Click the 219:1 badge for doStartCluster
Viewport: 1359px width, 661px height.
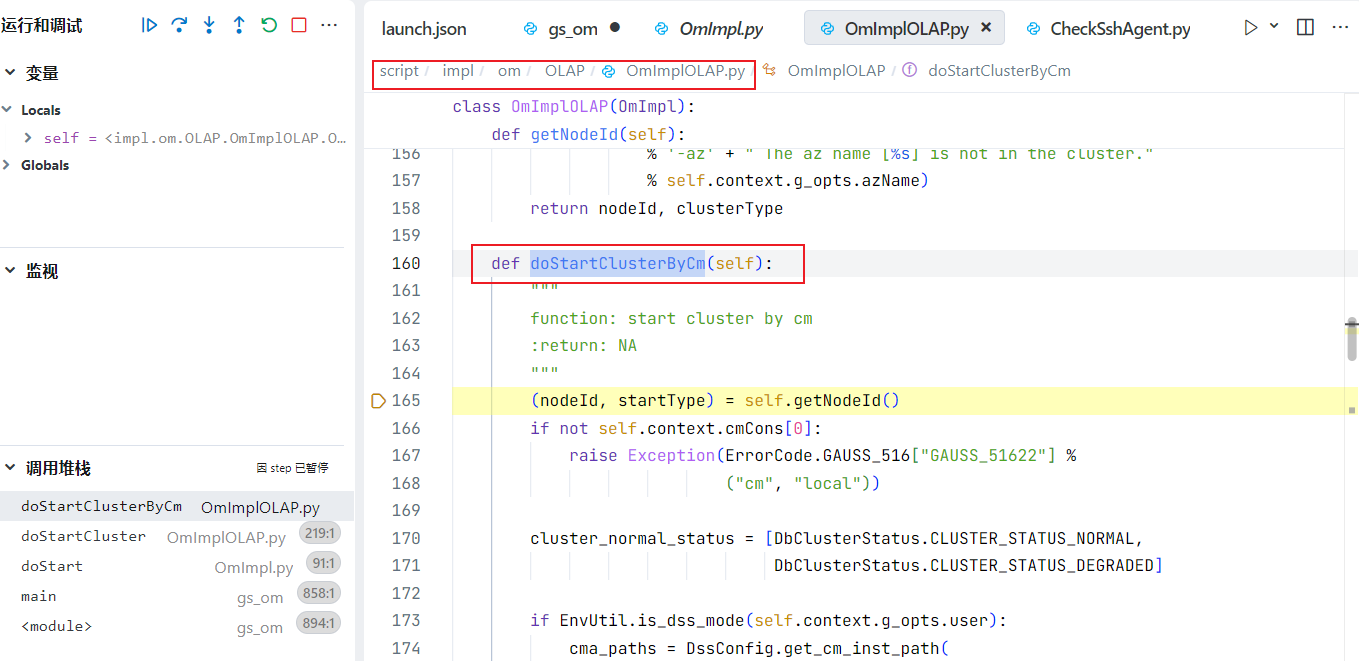[321, 534]
